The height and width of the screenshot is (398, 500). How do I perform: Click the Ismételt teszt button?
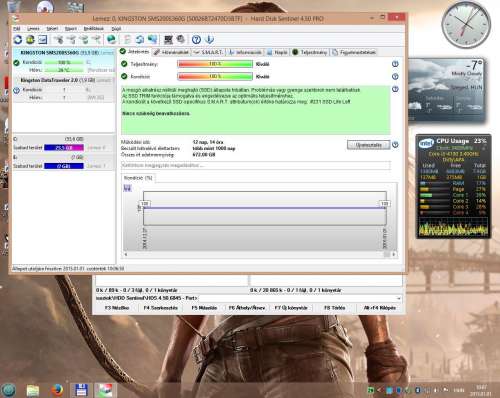(368, 145)
